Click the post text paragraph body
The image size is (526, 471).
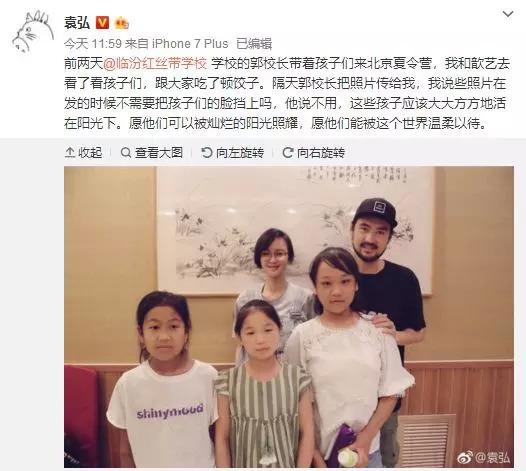pos(287,94)
